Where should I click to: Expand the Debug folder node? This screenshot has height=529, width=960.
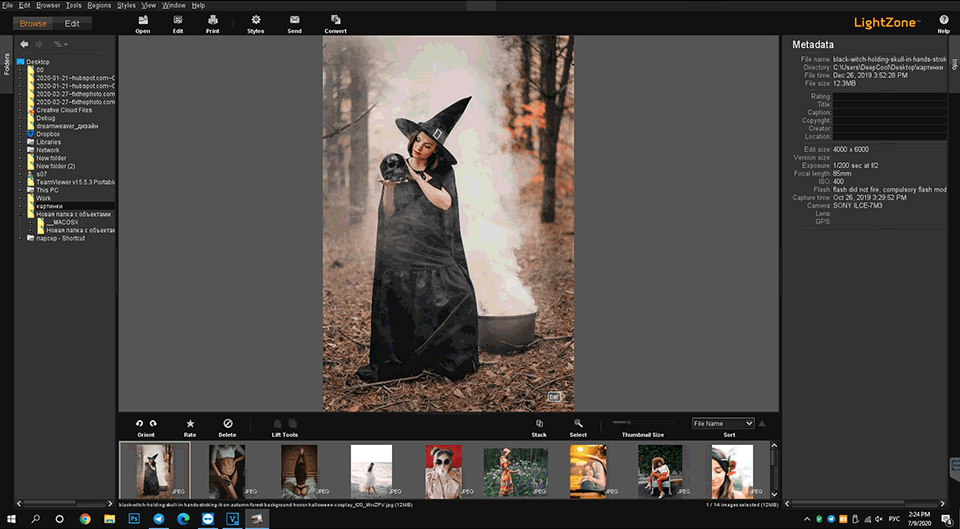pyautogui.click(x=20, y=118)
